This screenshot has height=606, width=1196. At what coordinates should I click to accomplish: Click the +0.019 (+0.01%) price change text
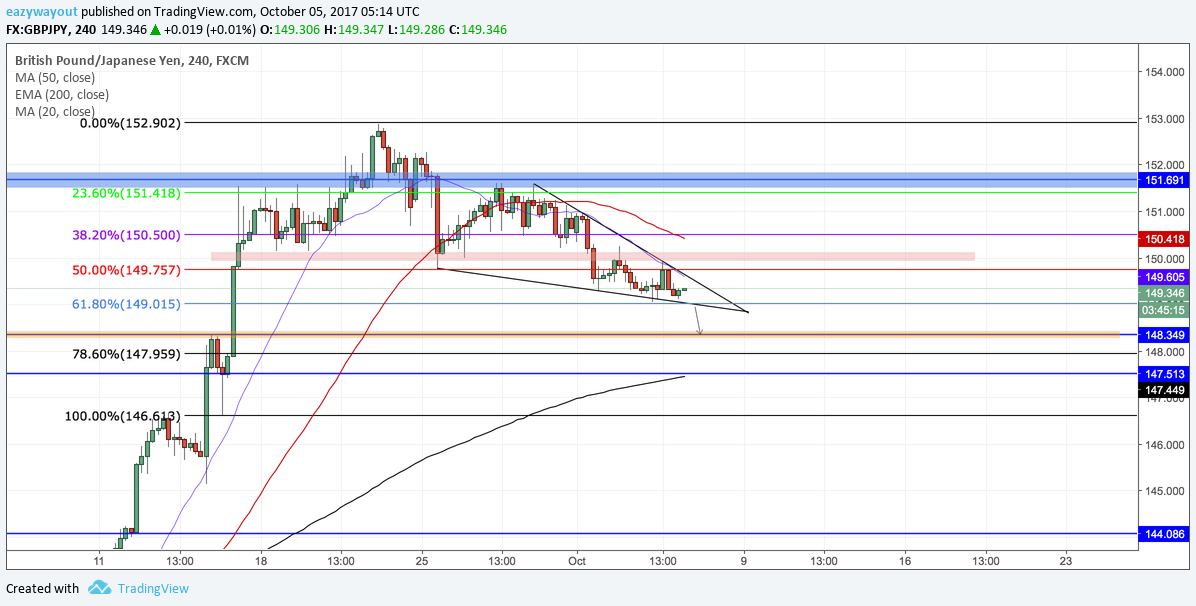coord(211,30)
